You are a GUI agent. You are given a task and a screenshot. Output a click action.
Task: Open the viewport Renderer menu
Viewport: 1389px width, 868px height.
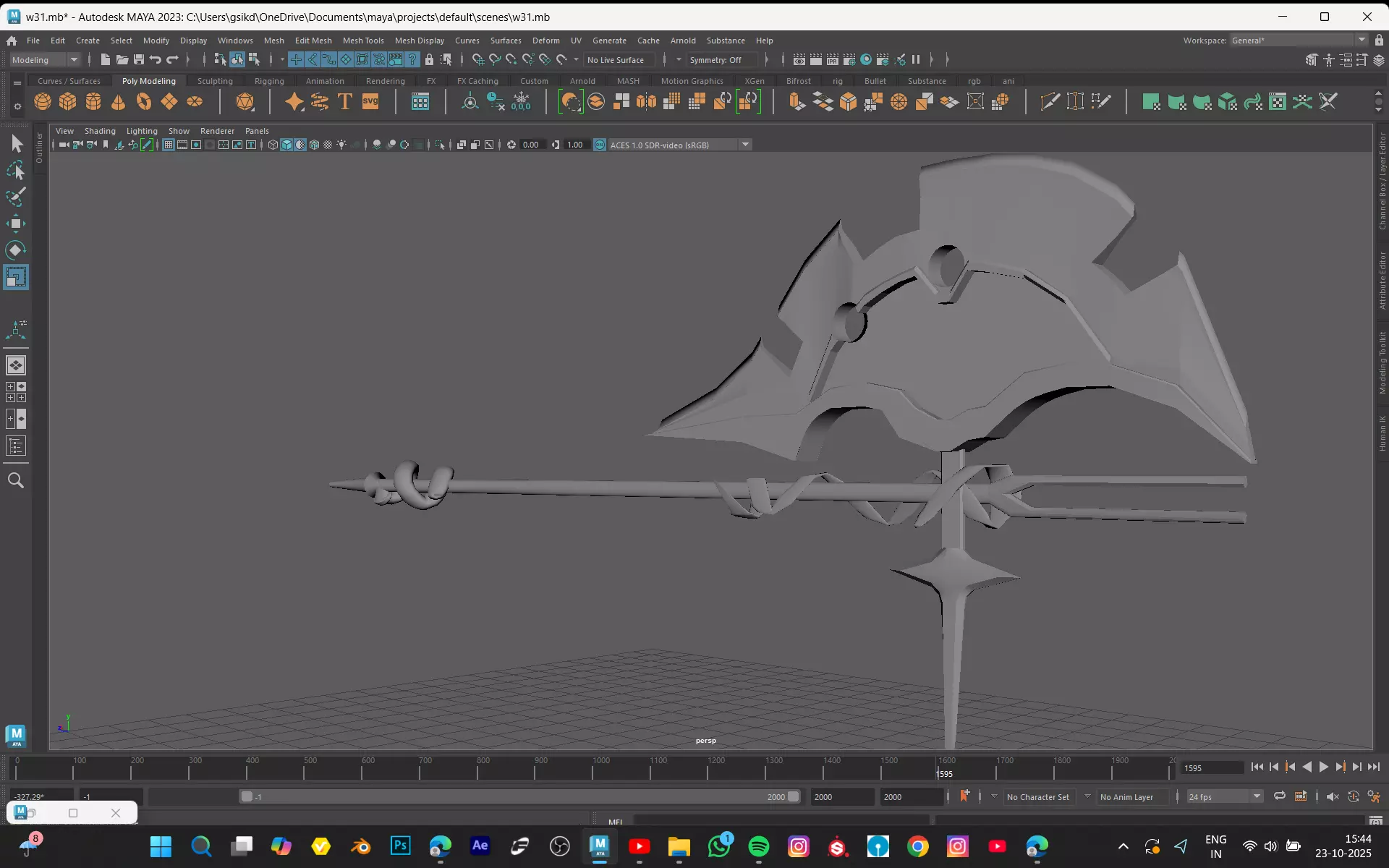217,131
